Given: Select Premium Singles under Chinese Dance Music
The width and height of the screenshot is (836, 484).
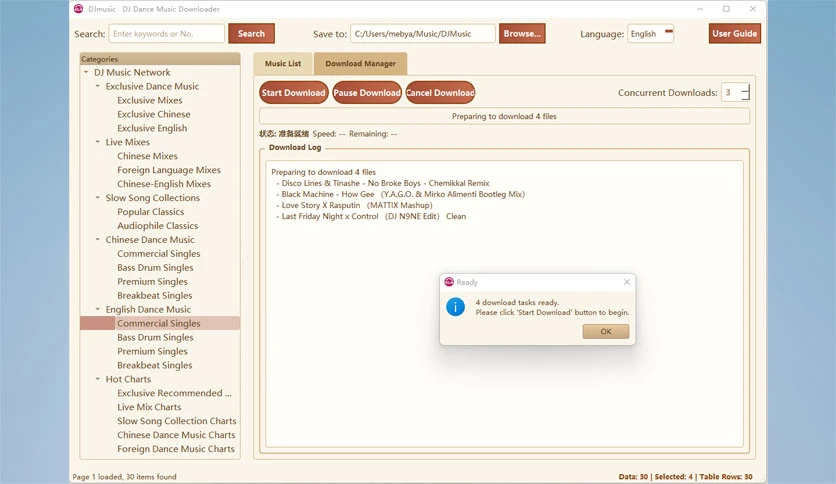Looking at the screenshot, I should tap(152, 281).
